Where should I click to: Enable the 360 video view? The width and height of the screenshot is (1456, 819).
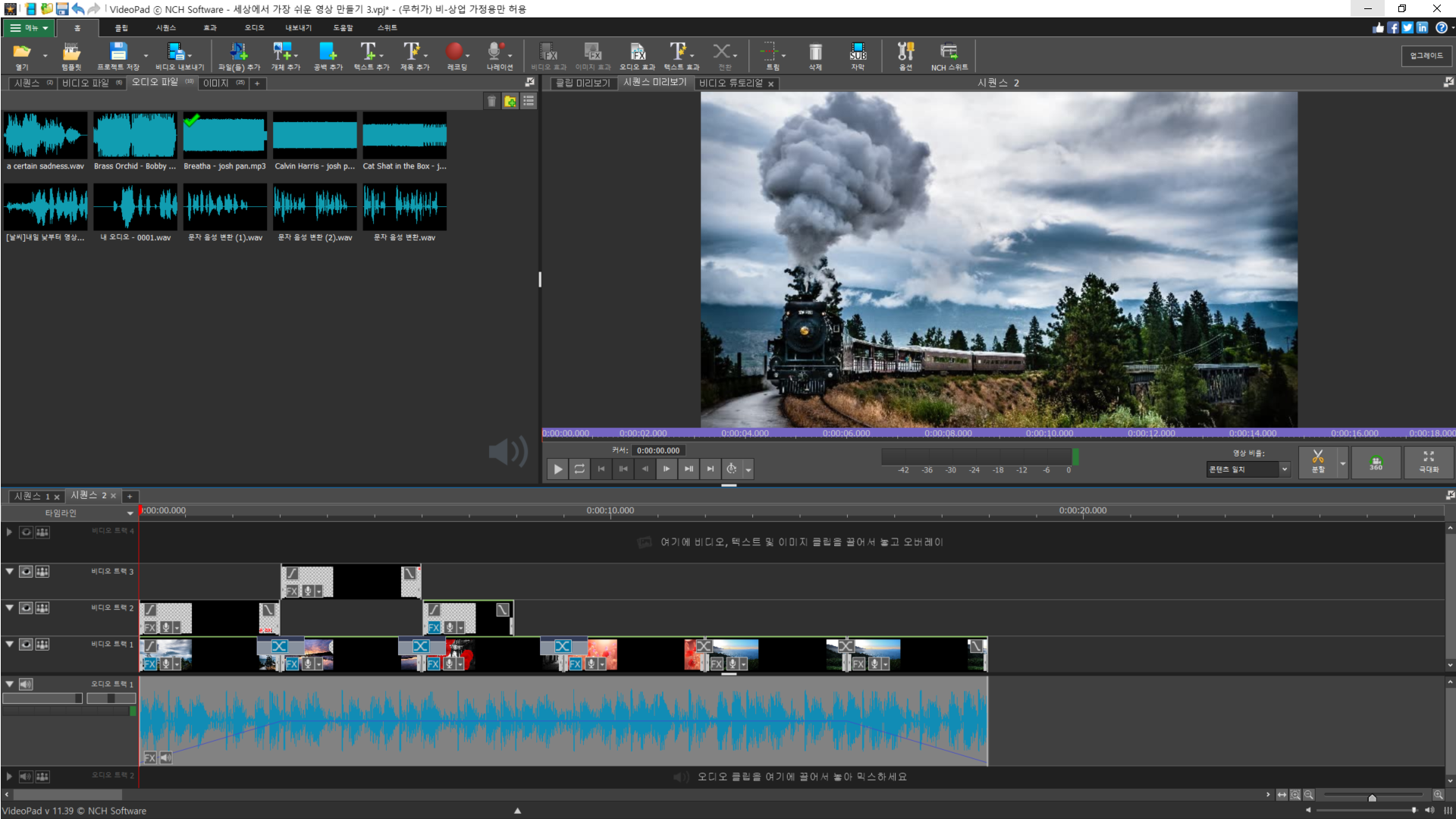(1376, 462)
